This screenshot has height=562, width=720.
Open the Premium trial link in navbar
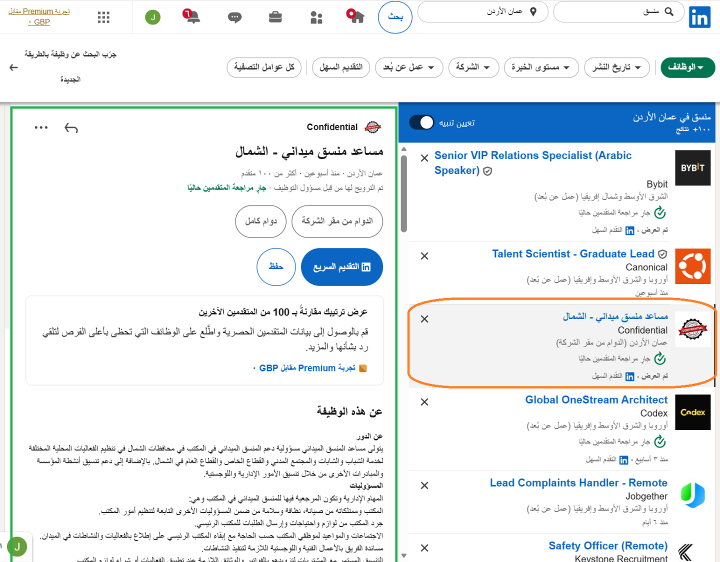[x=39, y=16]
